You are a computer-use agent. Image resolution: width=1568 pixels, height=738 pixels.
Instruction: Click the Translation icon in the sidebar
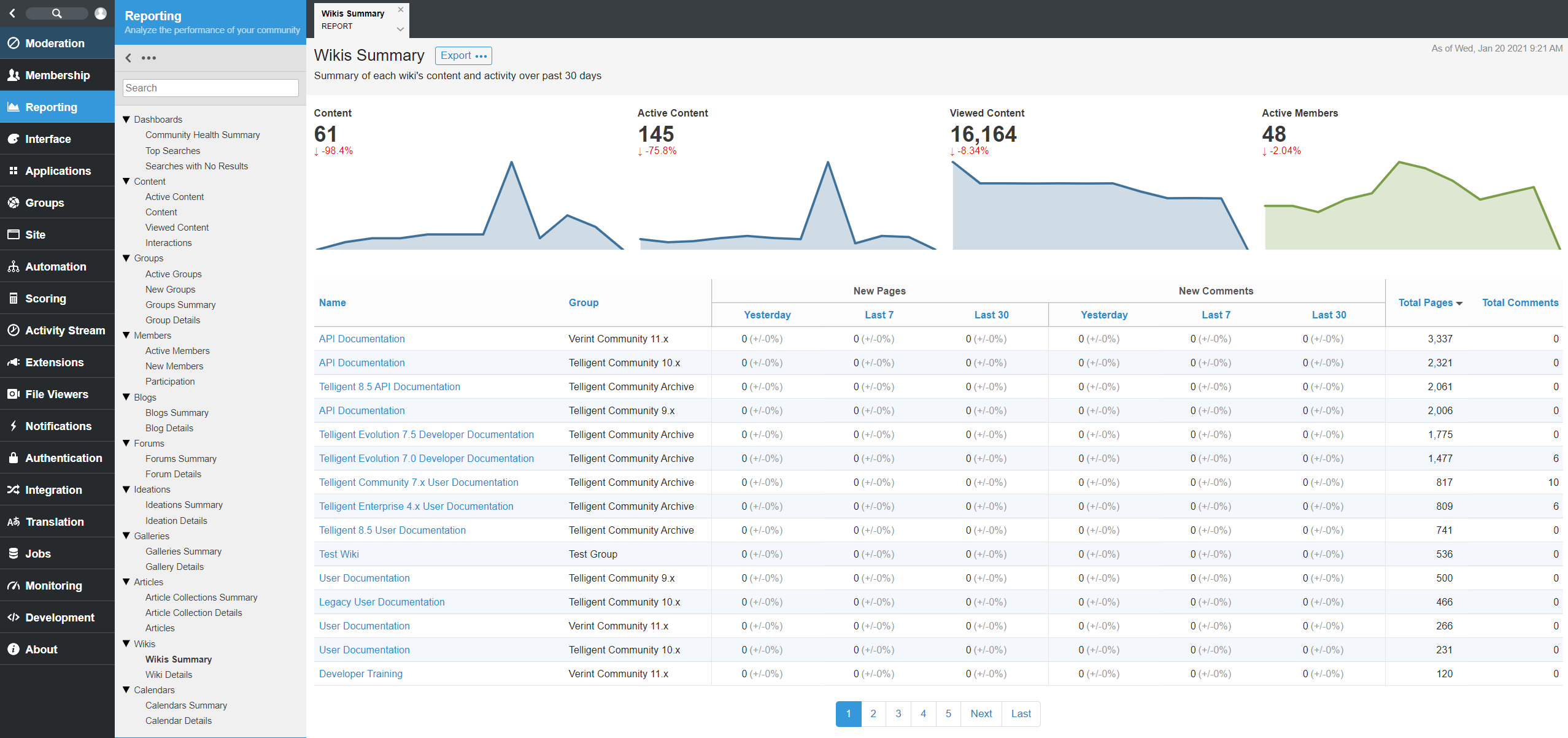tap(13, 521)
